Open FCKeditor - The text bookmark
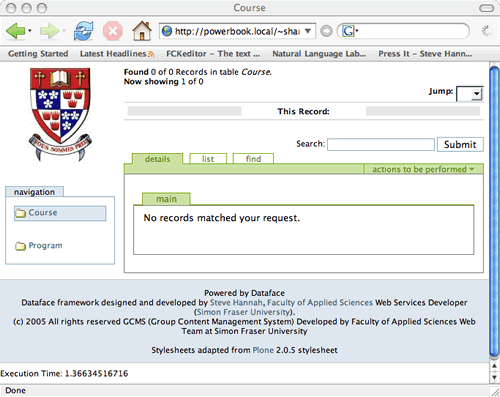Image resolution: width=500 pixels, height=397 pixels. pyautogui.click(x=213, y=54)
